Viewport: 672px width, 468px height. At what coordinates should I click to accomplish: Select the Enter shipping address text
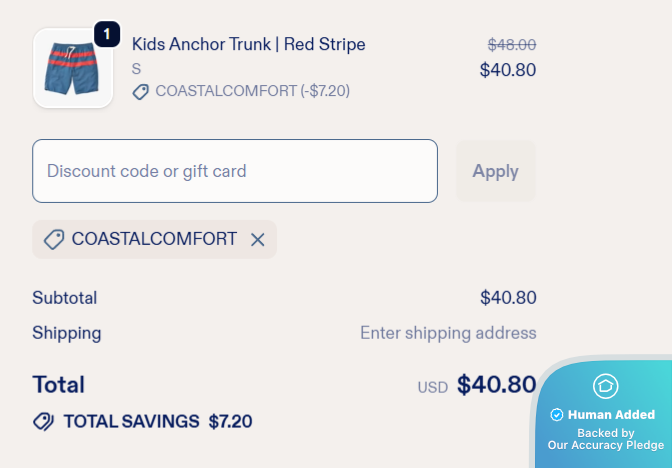[448, 333]
